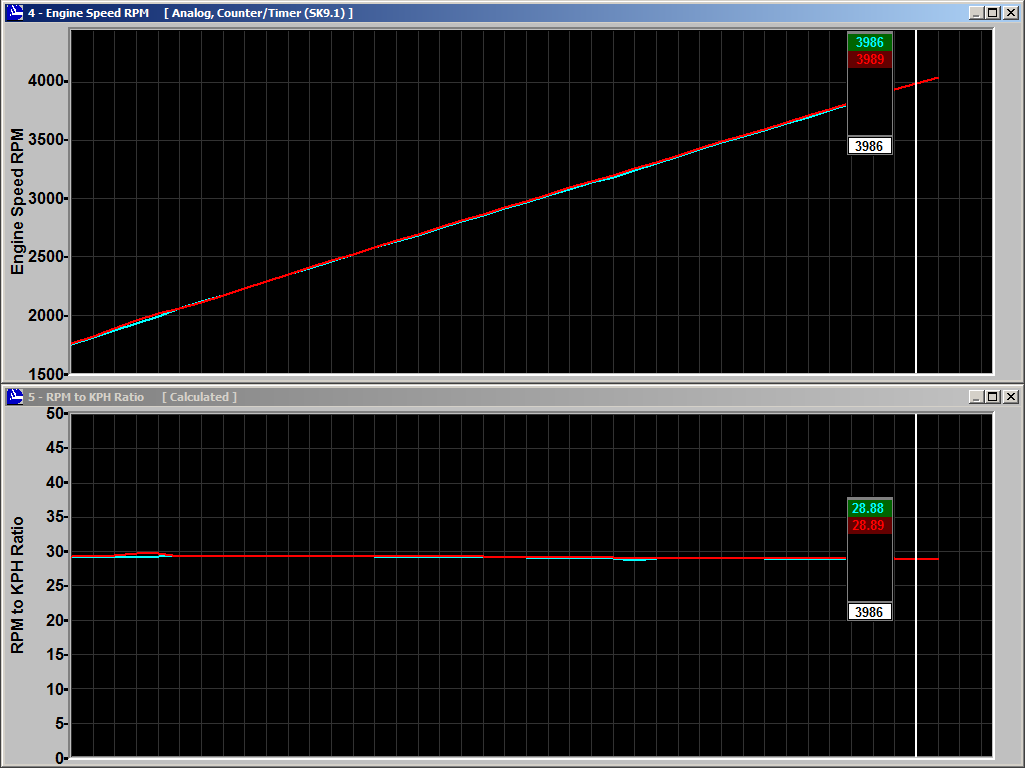
Task: Click the 4000 tick on RPM axis
Action: point(46,81)
